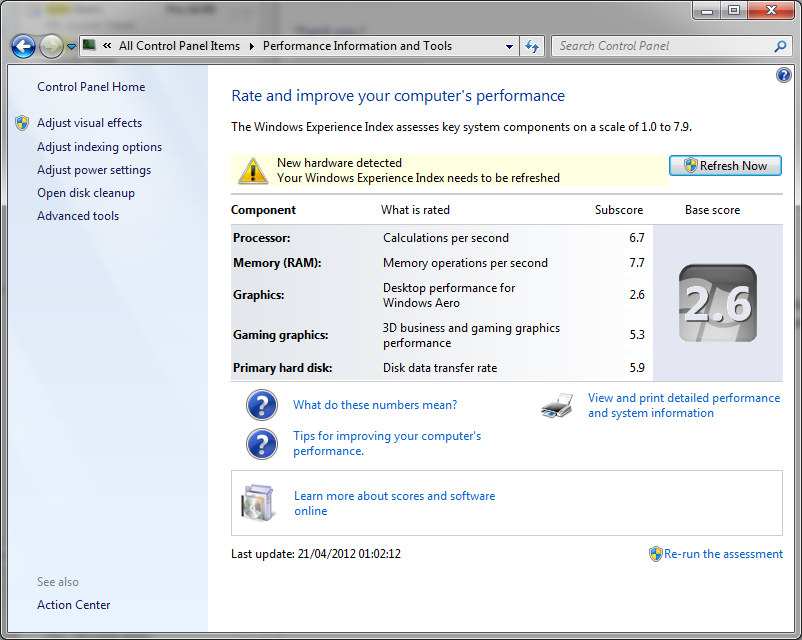Click the Windows base score 2.6 badge
Image resolution: width=802 pixels, height=640 pixels.
click(718, 303)
